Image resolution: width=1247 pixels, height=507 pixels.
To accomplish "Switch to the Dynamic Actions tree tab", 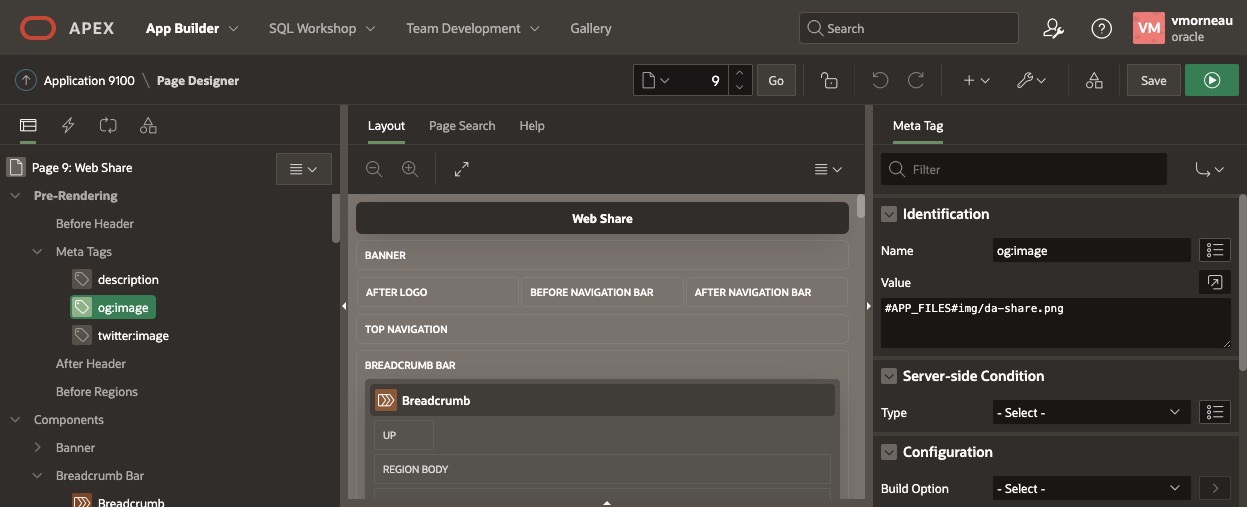I will pos(68,125).
